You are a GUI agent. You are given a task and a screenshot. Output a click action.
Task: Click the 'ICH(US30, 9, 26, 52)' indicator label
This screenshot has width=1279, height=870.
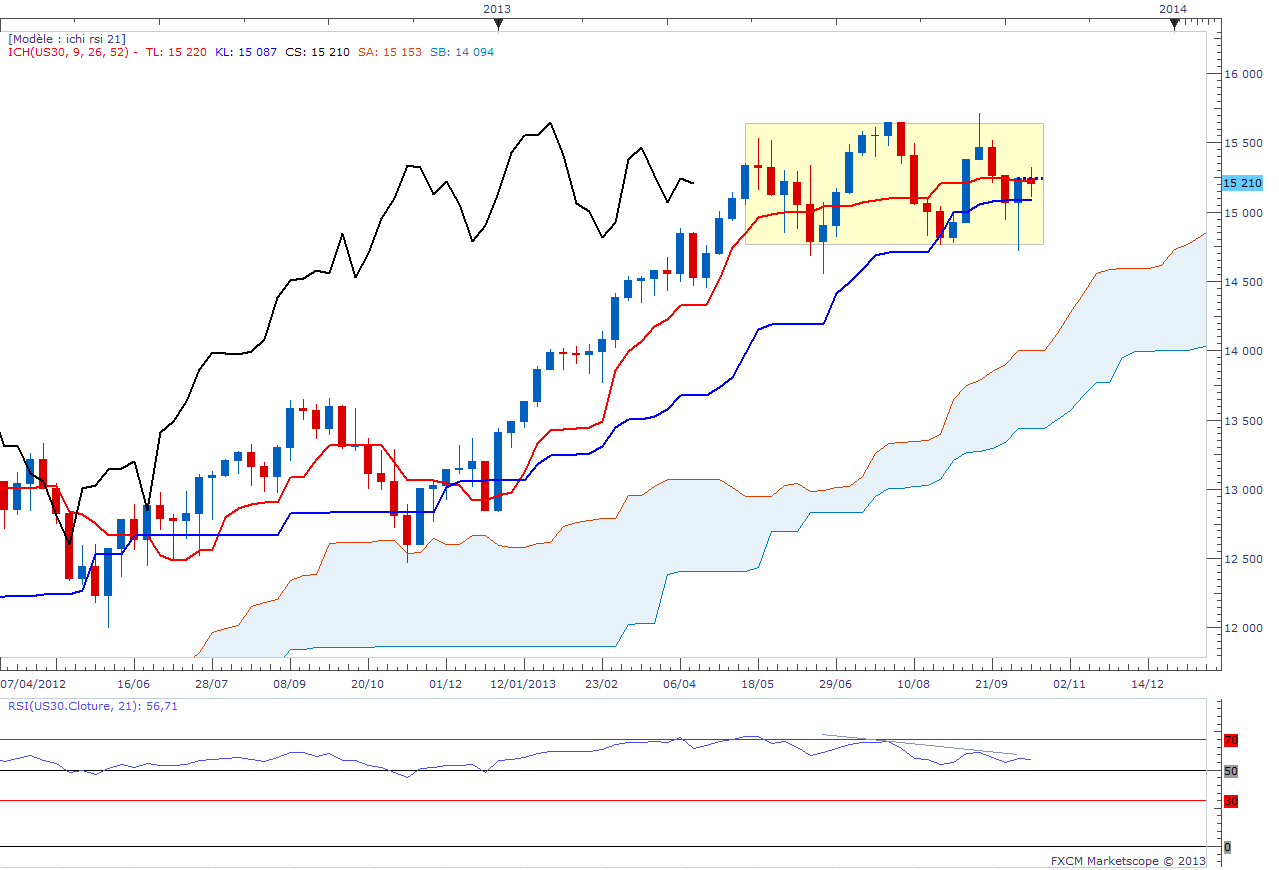69,52
